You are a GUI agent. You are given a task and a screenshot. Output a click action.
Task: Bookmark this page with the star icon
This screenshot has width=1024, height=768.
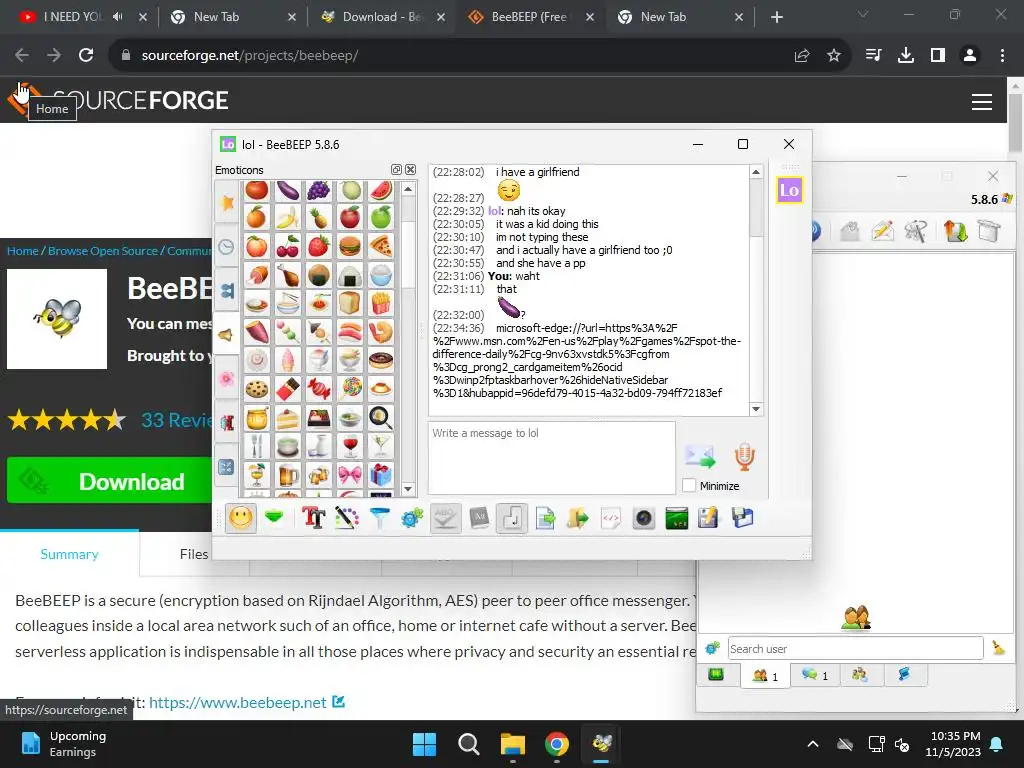tap(833, 56)
